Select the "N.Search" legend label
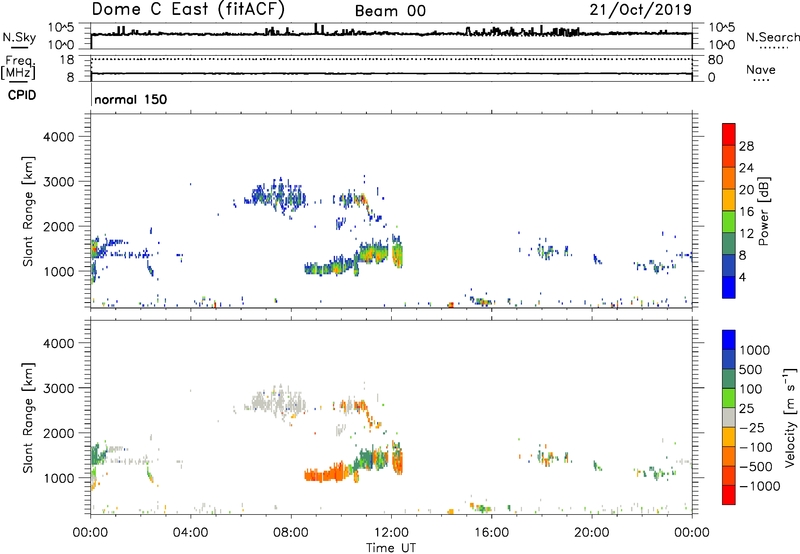The width and height of the screenshot is (800, 554). pos(772,37)
